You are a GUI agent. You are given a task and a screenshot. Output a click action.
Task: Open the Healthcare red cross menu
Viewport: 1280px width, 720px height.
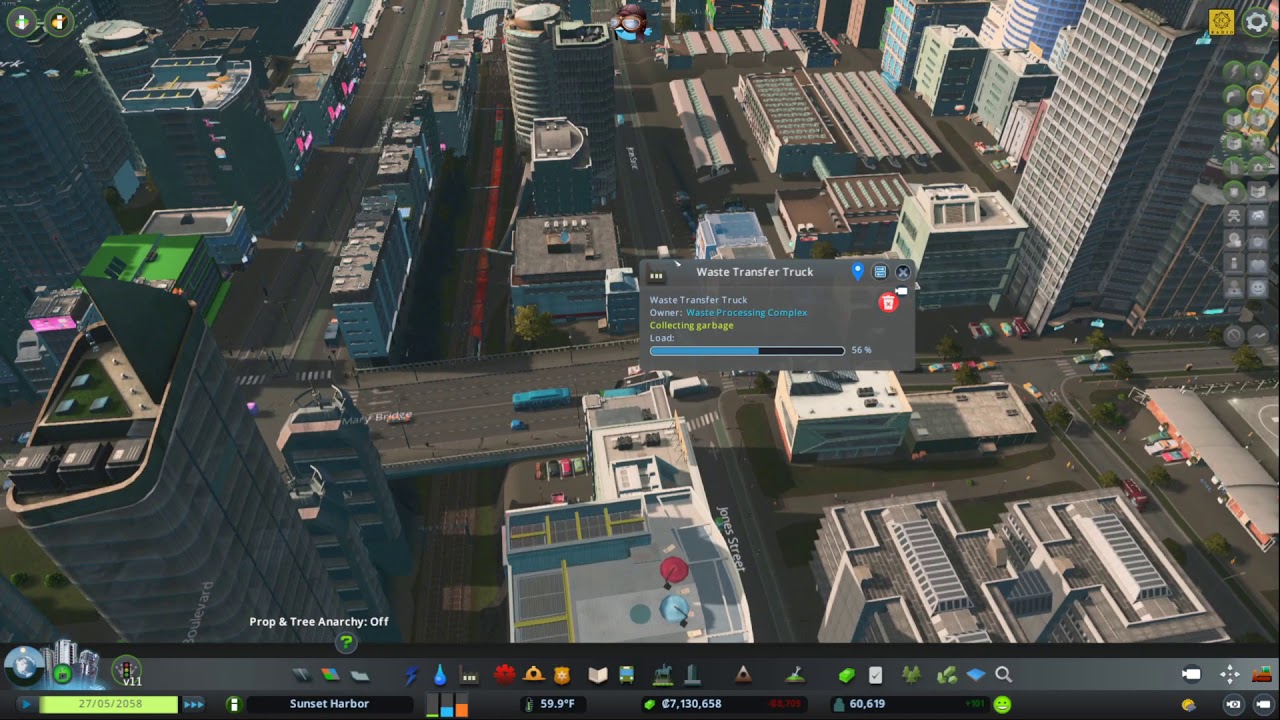tap(504, 675)
